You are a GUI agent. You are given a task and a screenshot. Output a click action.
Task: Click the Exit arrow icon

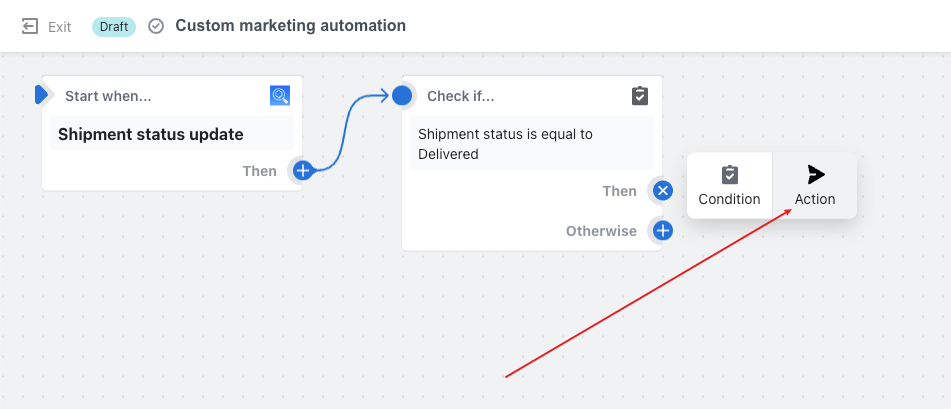point(29,27)
